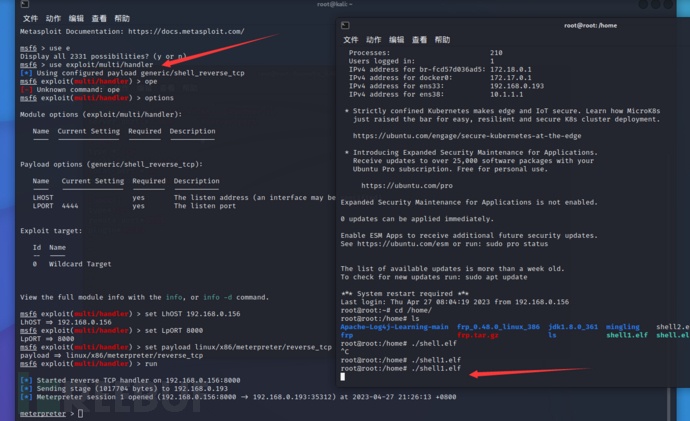690x421 pixels.
Task: Open 查看 menu in root@root /home terminal
Action: pyautogui.click(x=419, y=40)
